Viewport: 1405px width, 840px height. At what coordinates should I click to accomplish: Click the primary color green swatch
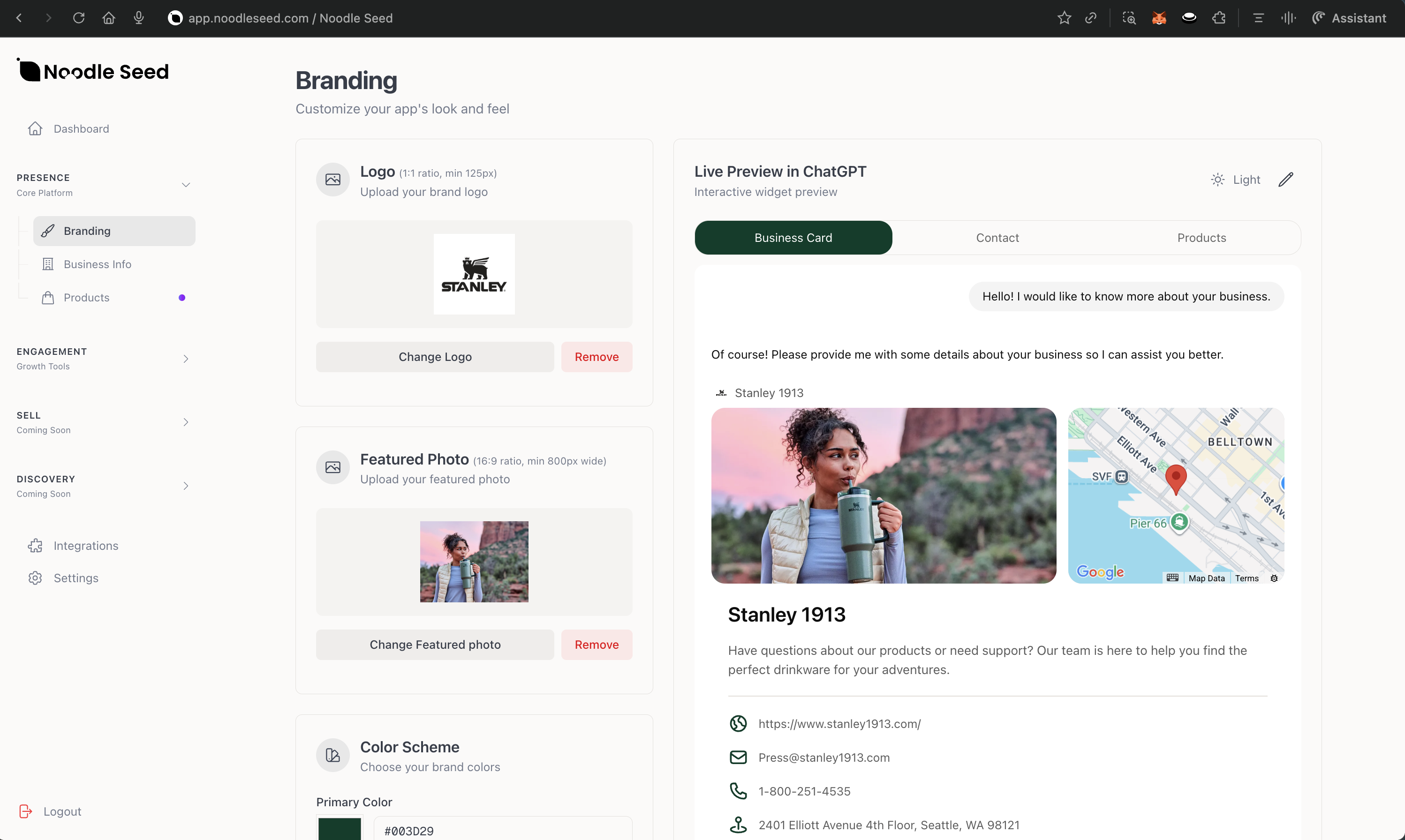click(x=339, y=829)
